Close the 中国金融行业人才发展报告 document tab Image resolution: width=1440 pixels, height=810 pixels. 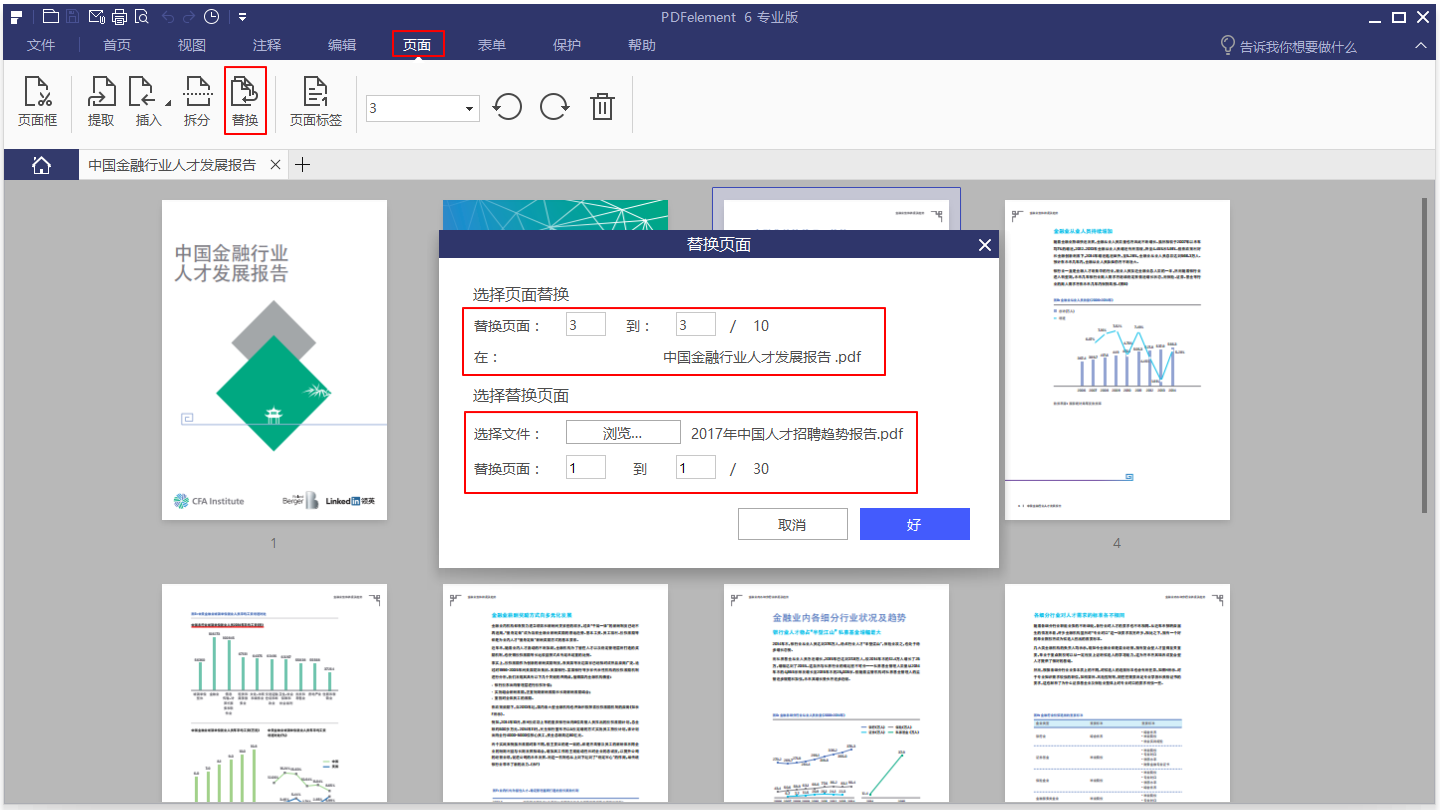[x=275, y=165]
